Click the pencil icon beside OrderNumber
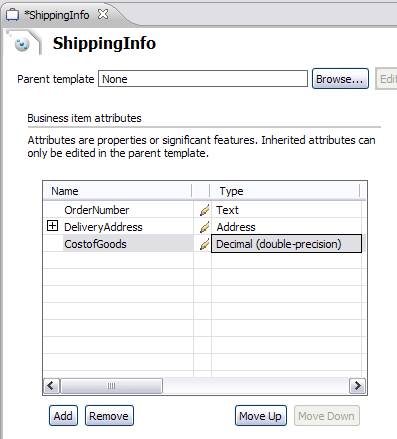This screenshot has height=439, width=397. 204,210
